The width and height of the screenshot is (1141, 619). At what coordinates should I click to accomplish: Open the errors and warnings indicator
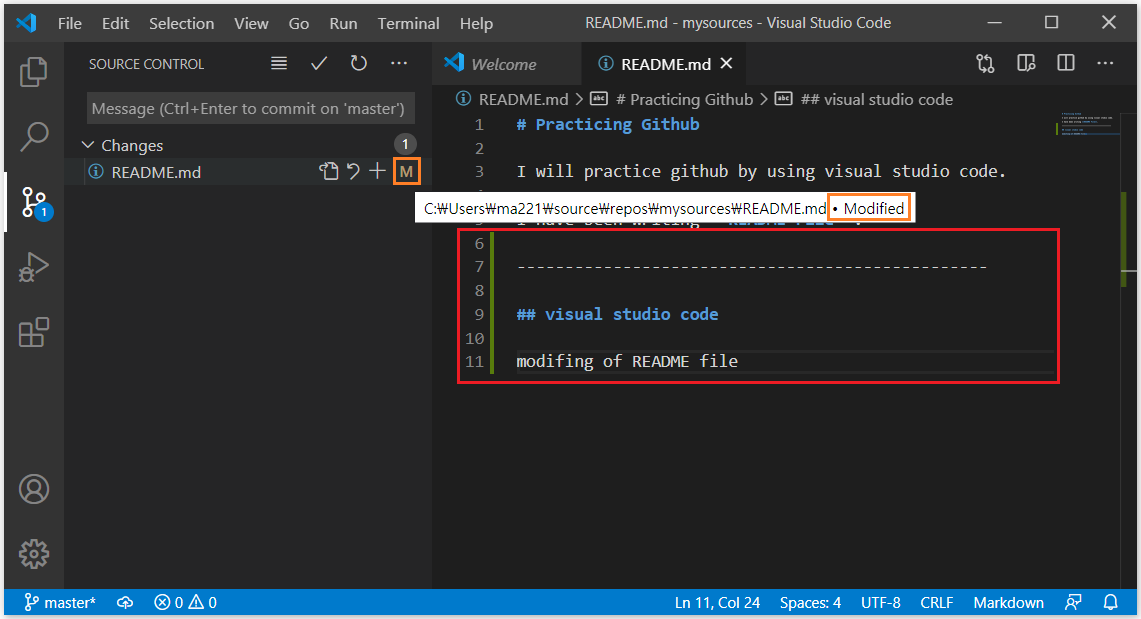coord(186,602)
